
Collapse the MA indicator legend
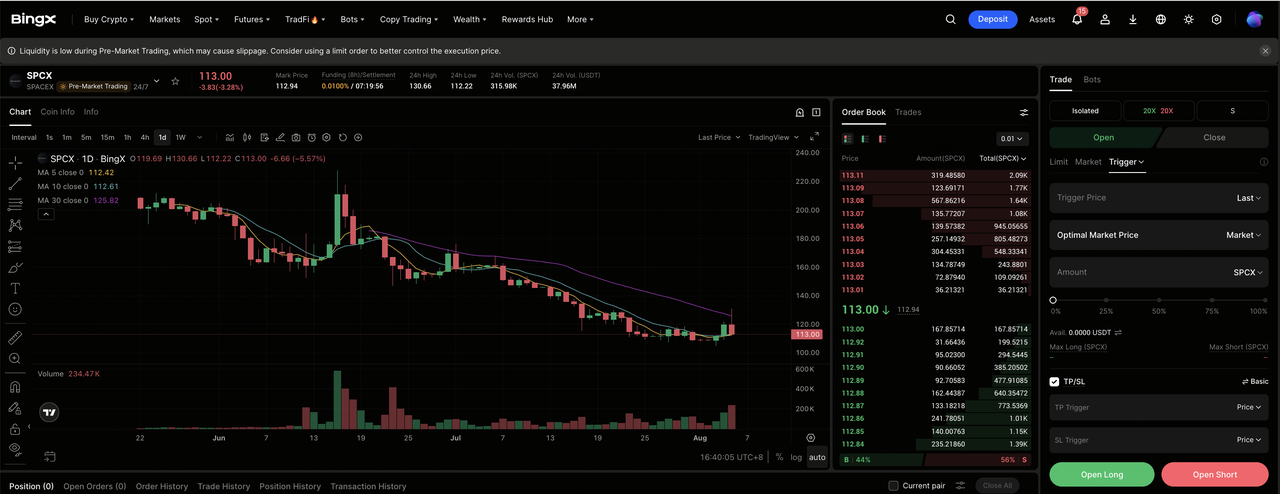pyautogui.click(x=45, y=213)
